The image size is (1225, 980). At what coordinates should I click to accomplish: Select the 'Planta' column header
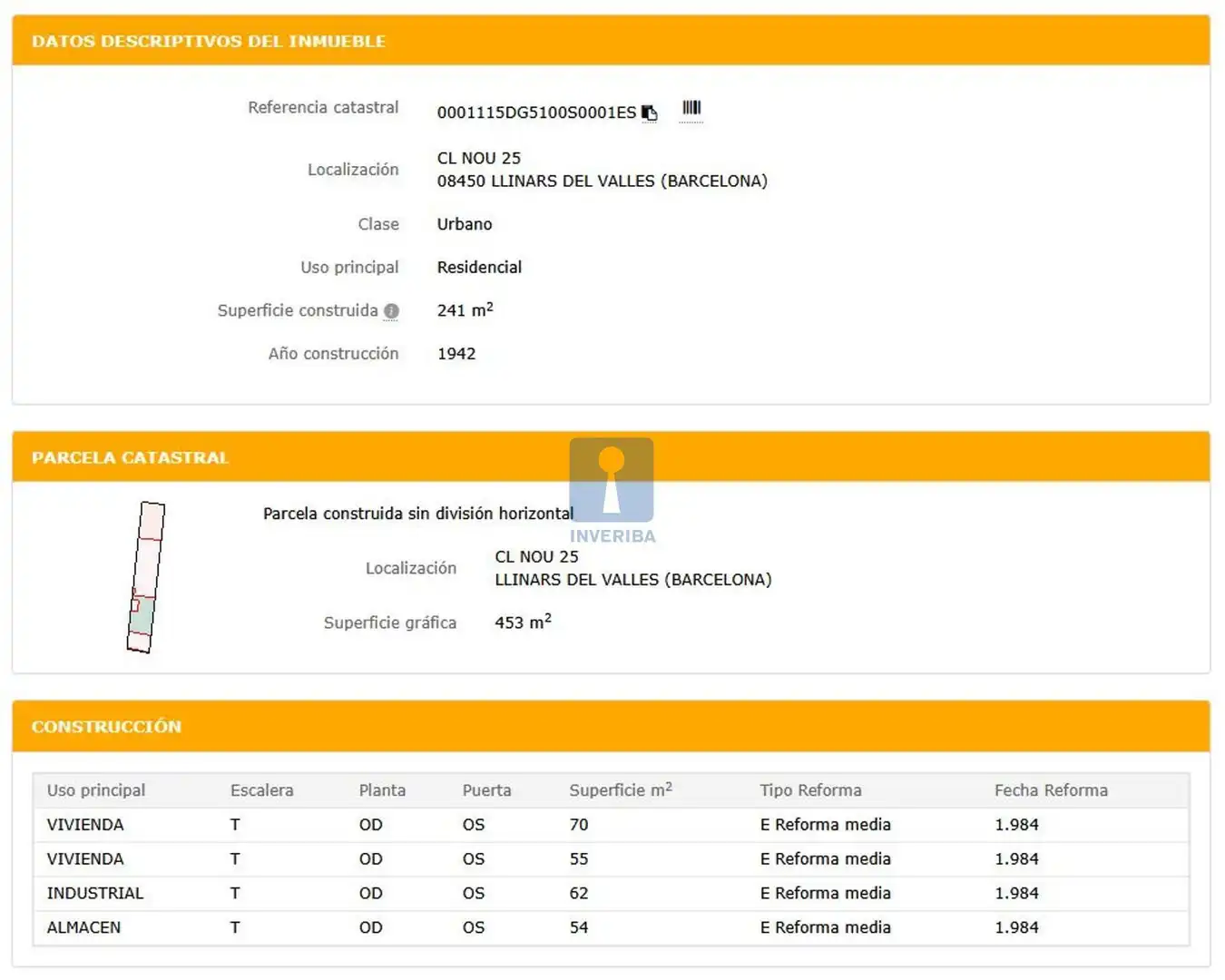pos(382,790)
